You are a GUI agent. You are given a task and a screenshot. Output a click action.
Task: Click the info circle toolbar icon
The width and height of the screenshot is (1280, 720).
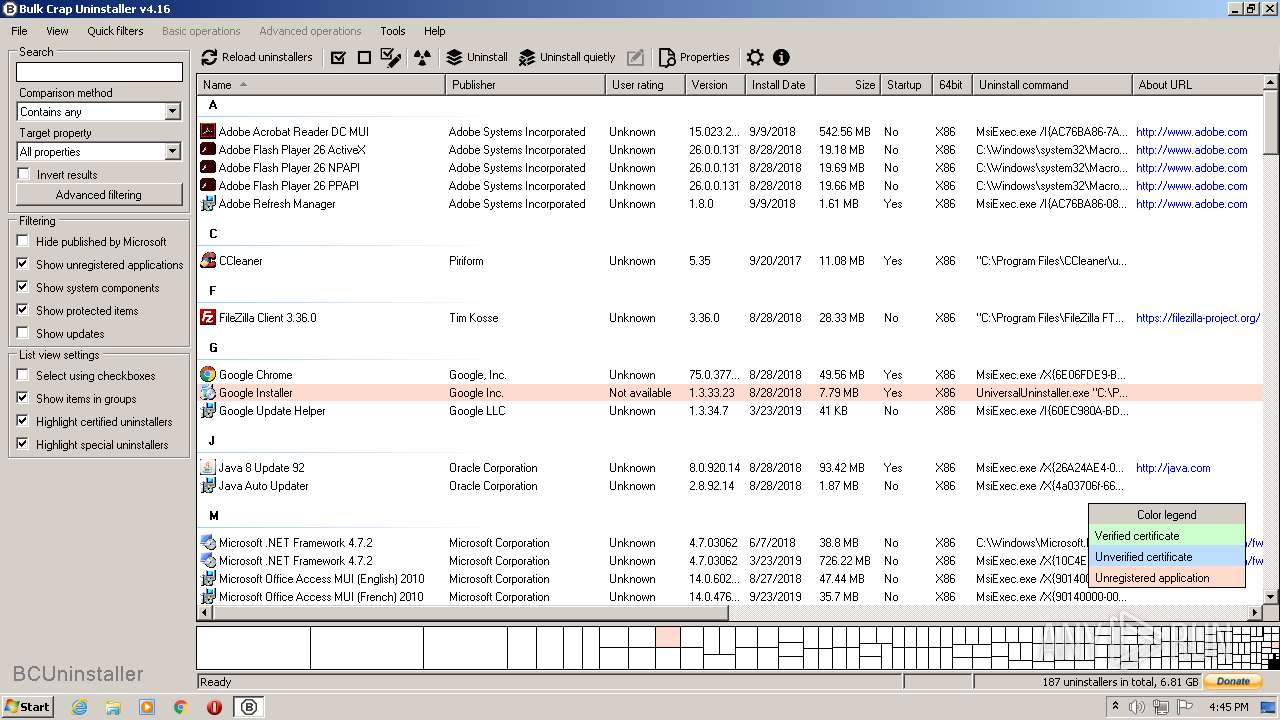pyautogui.click(x=781, y=57)
